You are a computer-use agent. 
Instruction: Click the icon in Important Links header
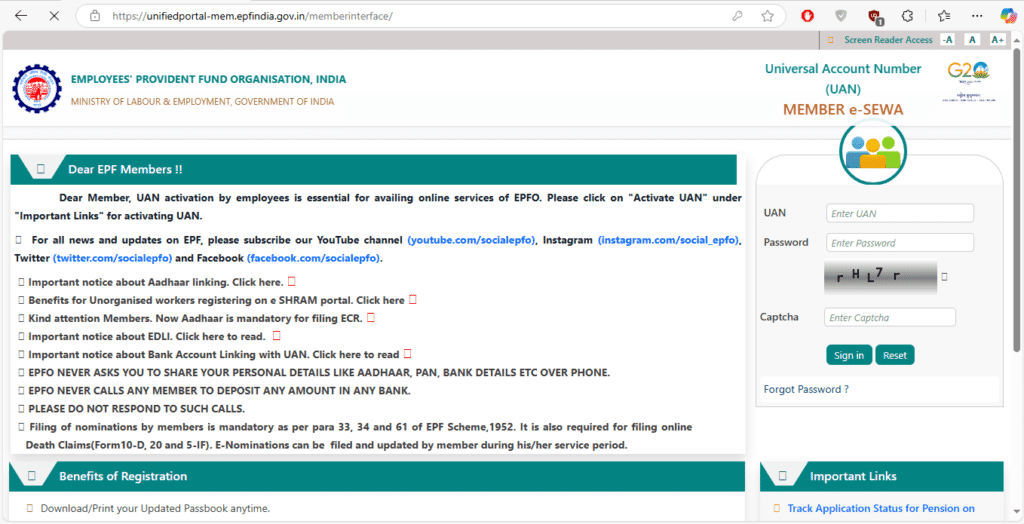[x=782, y=476]
